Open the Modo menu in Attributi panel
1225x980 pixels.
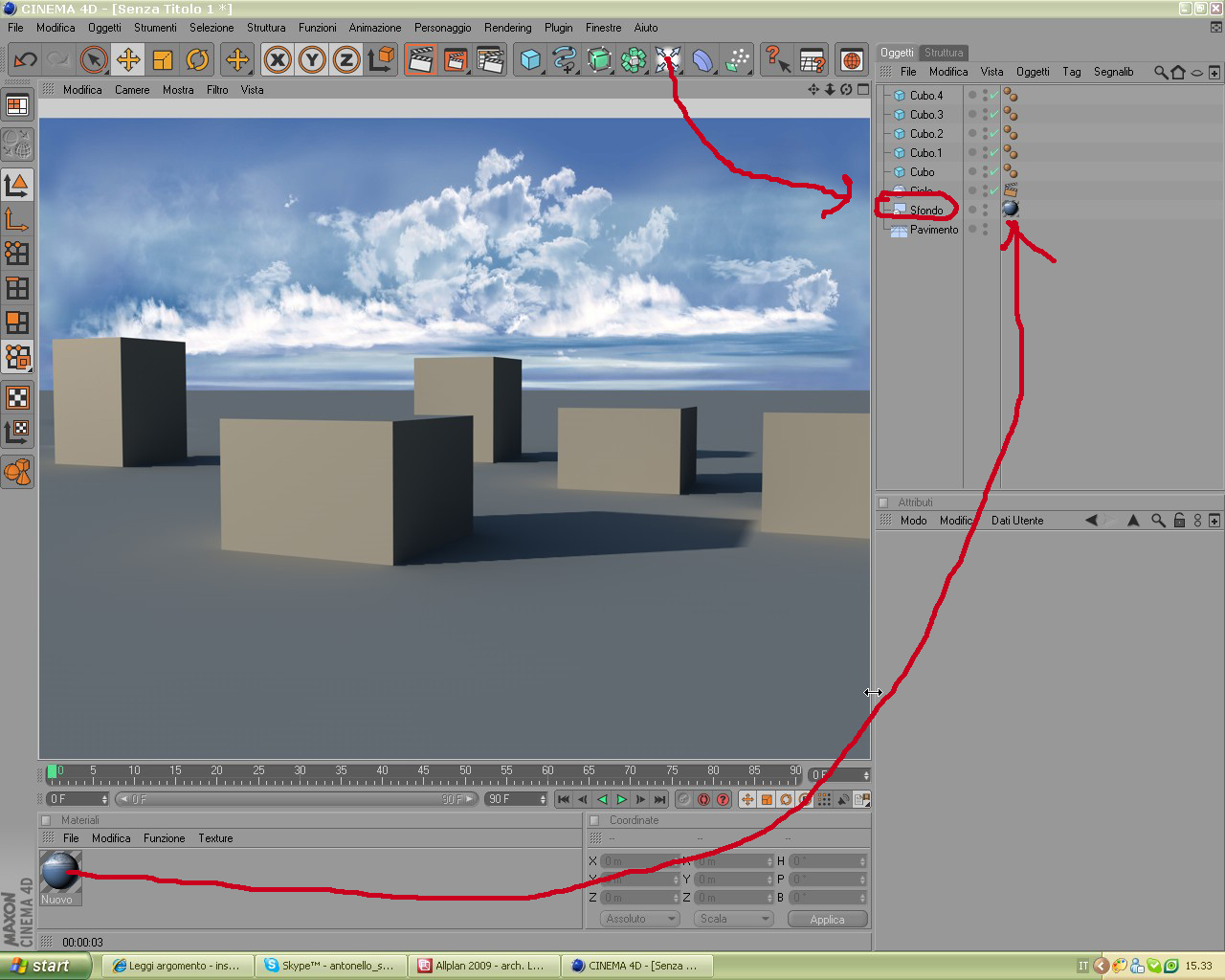914,521
